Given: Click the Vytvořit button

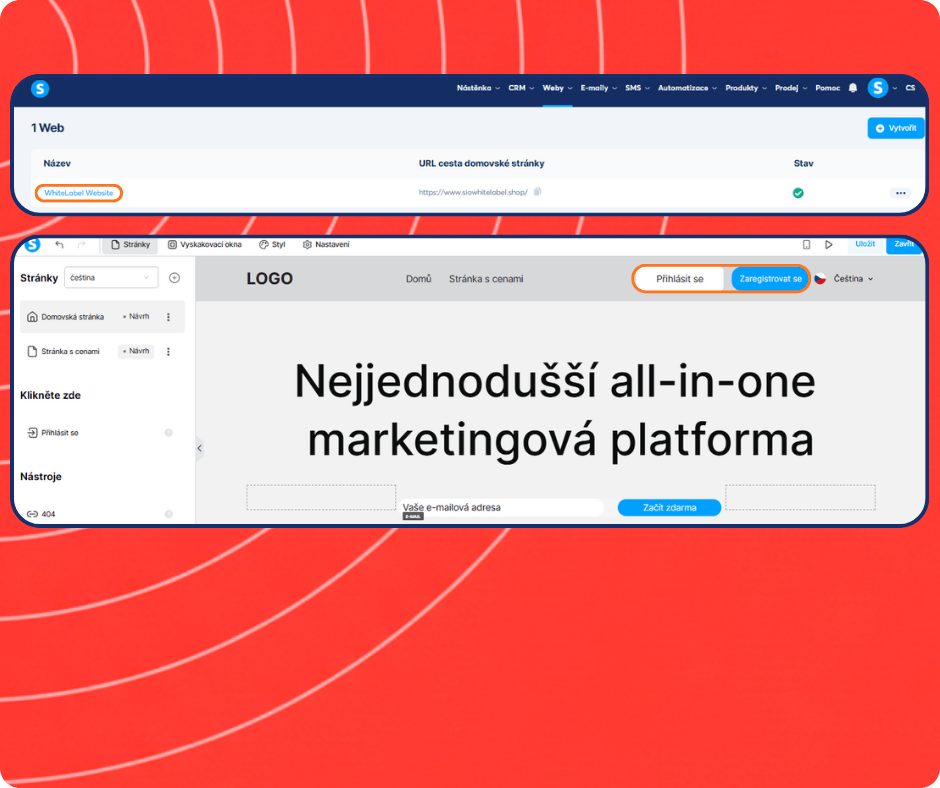Looking at the screenshot, I should point(896,128).
